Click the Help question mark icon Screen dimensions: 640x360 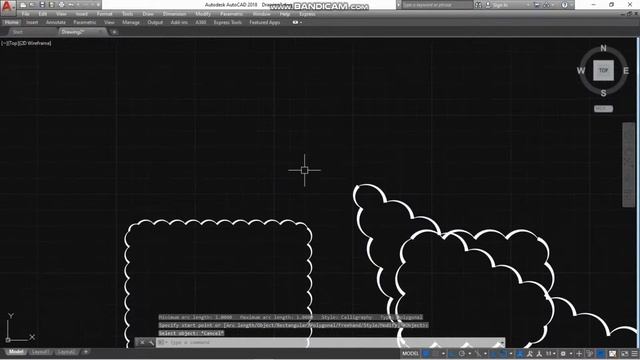pyautogui.click(x=564, y=5)
